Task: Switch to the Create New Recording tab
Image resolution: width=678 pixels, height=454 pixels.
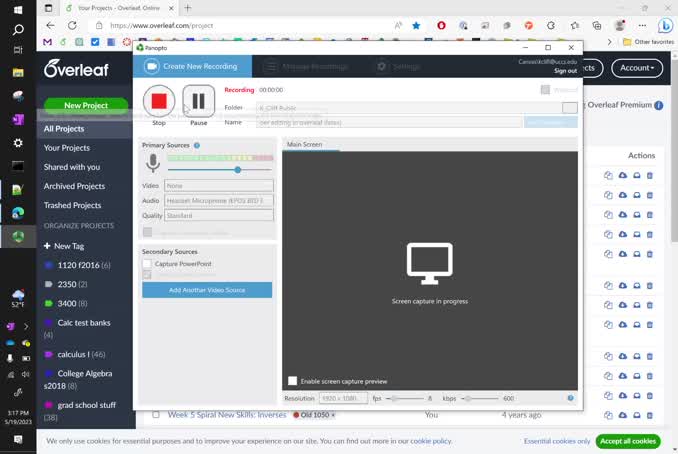Action: [x=192, y=66]
